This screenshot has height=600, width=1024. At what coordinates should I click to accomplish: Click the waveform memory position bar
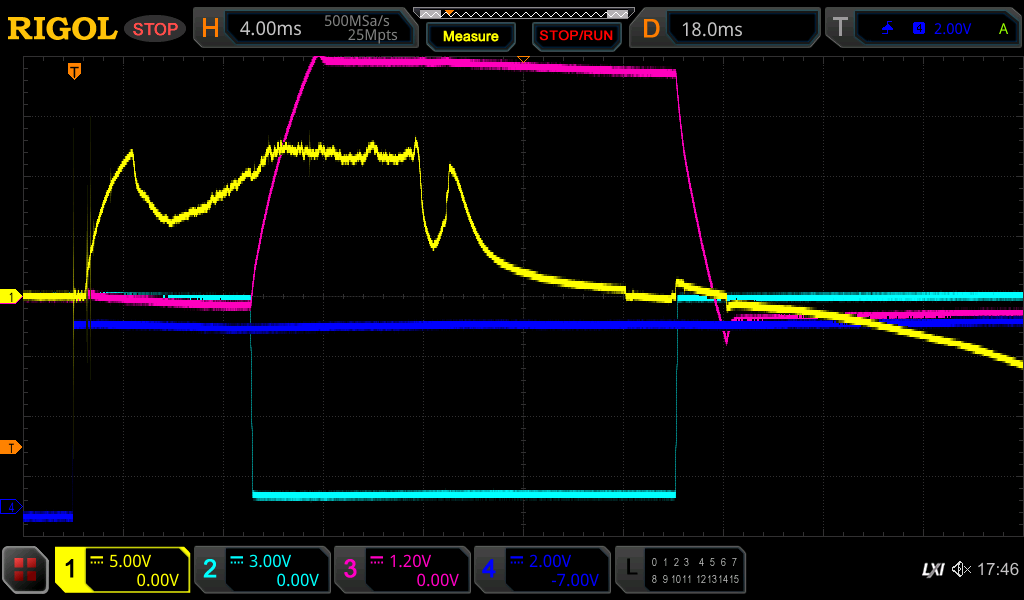(523, 13)
